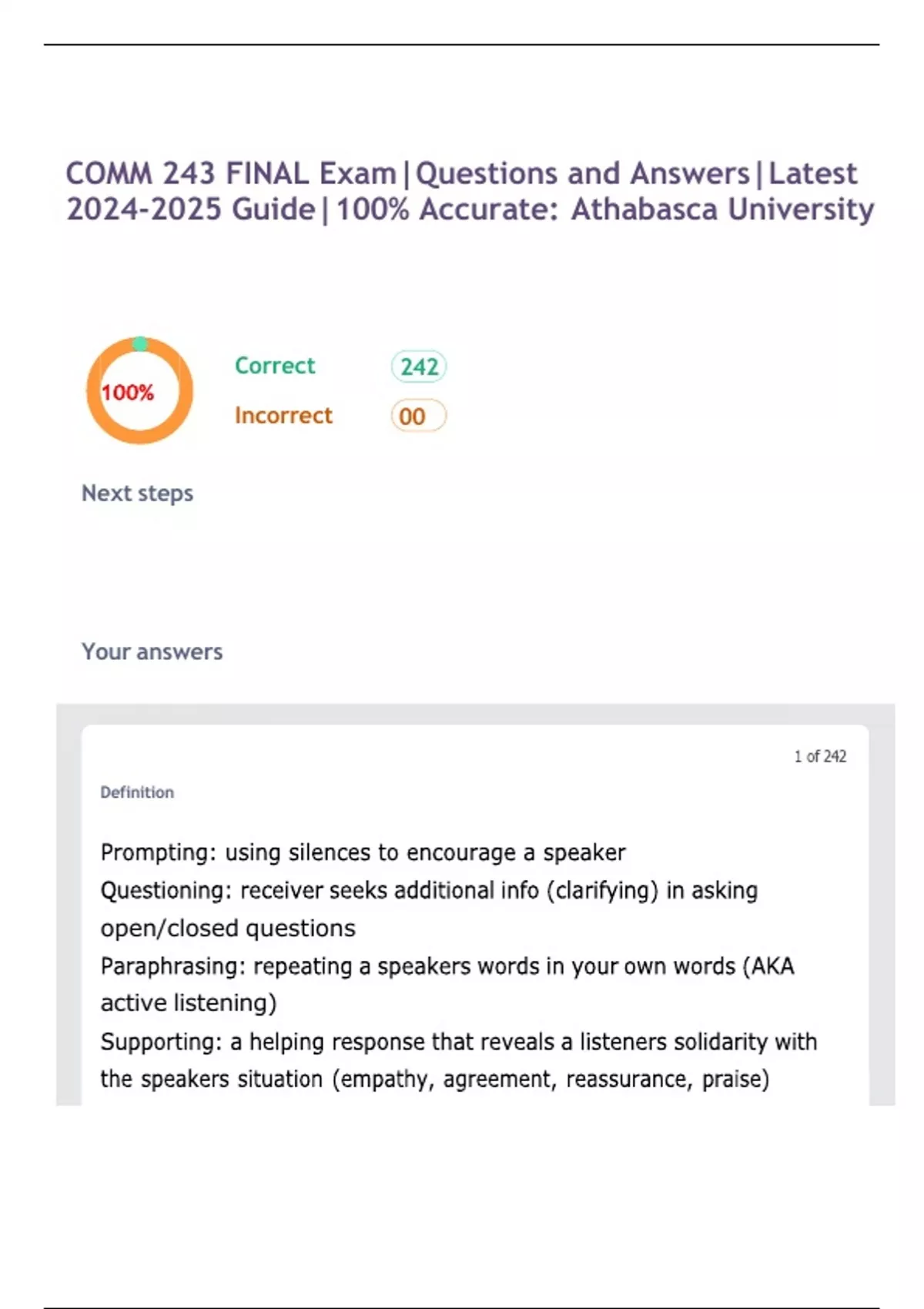Select the Supporting definition line

click(458, 1042)
